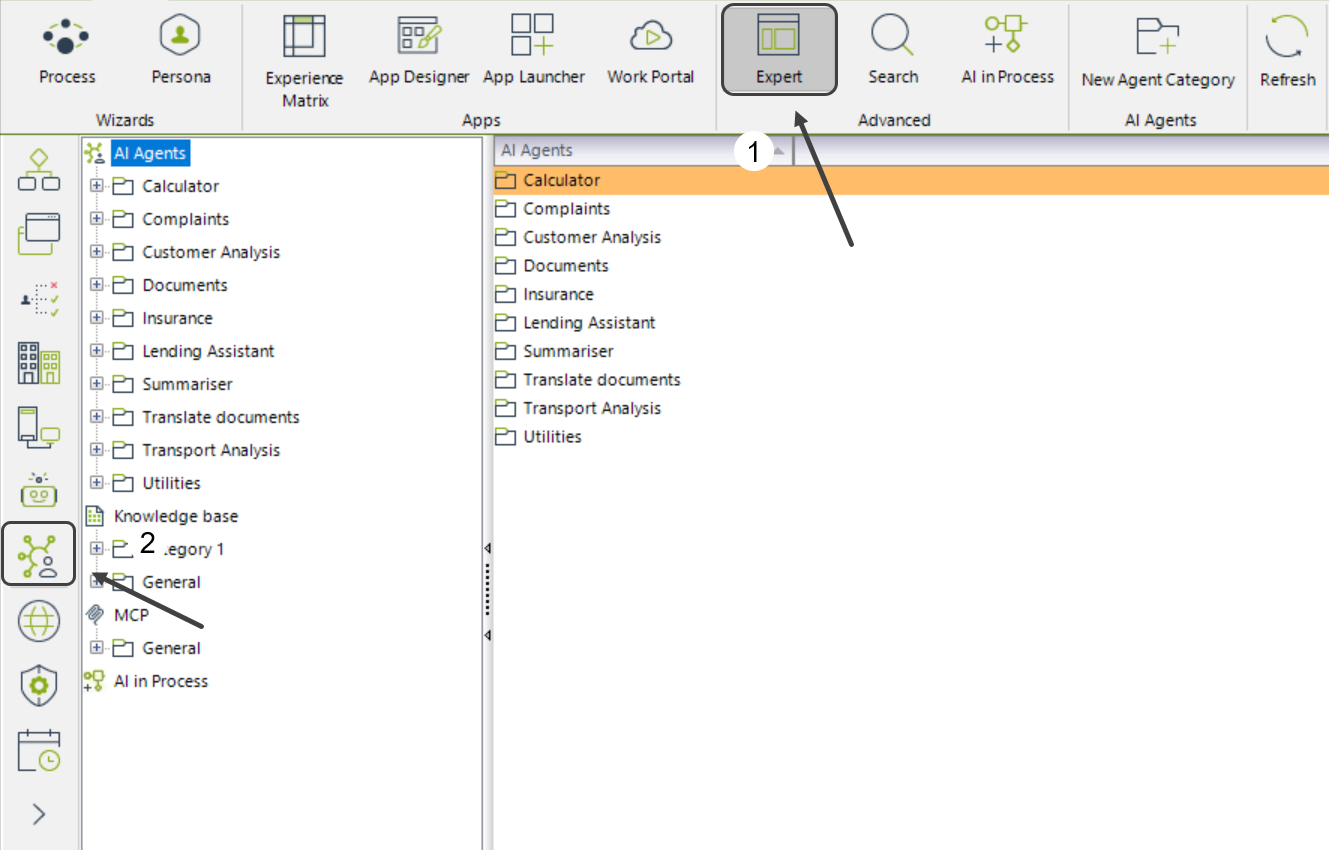
Task: Switch to Expert view
Action: point(779,50)
